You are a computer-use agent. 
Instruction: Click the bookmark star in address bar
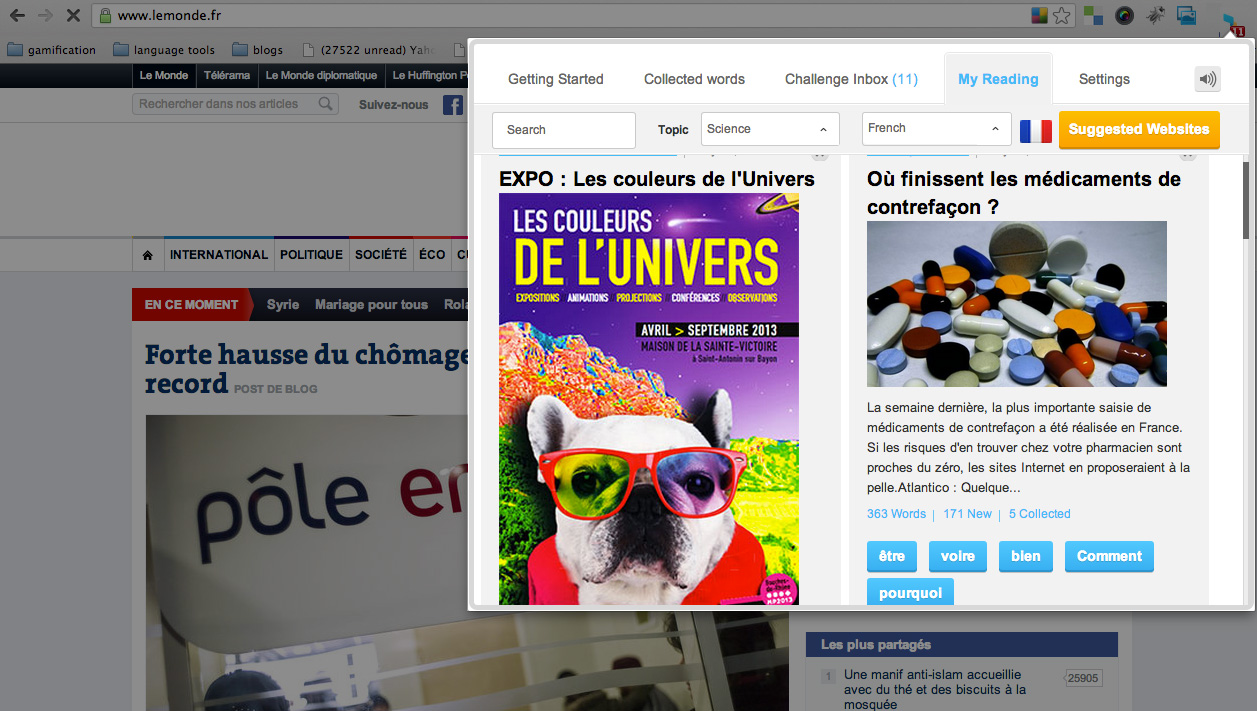(x=1061, y=15)
